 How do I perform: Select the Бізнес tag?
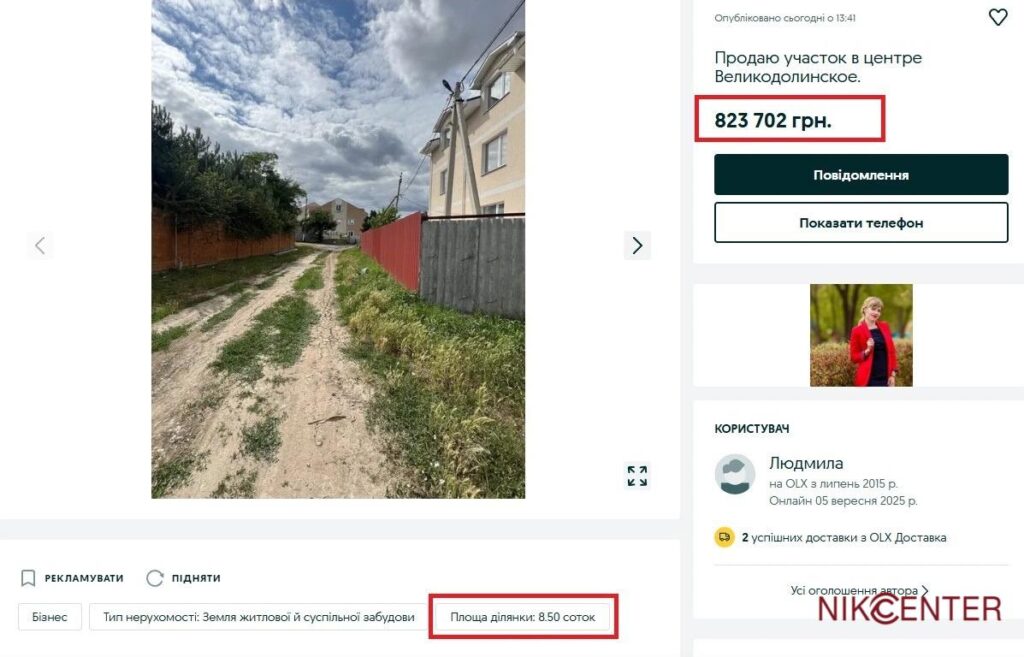[50, 617]
